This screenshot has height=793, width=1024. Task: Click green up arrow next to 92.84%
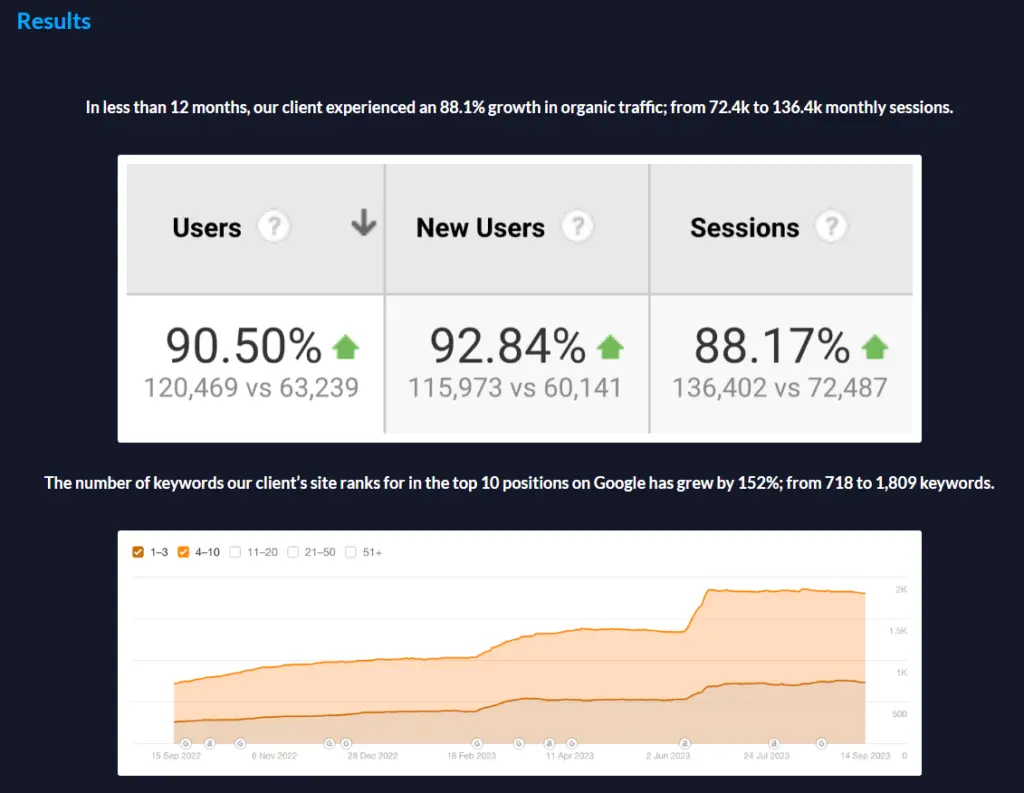point(610,348)
